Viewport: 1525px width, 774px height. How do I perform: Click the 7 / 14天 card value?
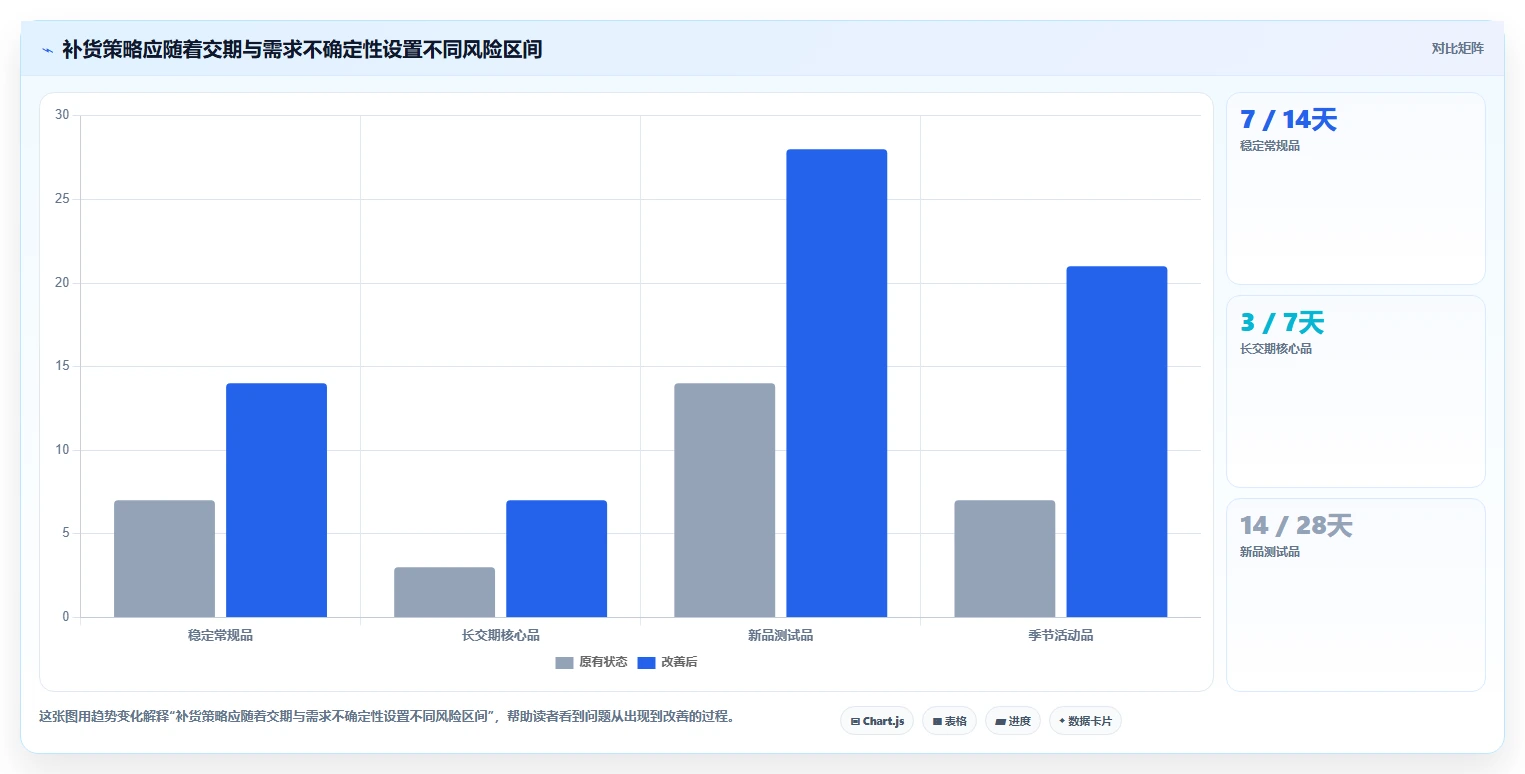click(x=1288, y=120)
